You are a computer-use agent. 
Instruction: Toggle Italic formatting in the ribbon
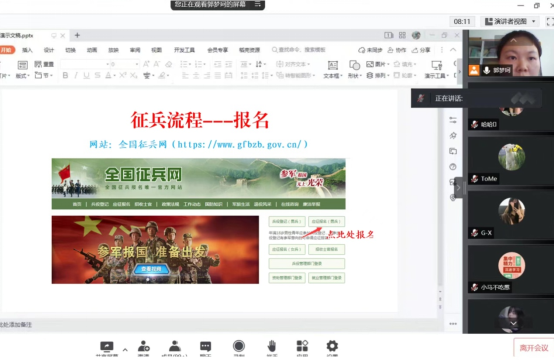tap(76, 75)
